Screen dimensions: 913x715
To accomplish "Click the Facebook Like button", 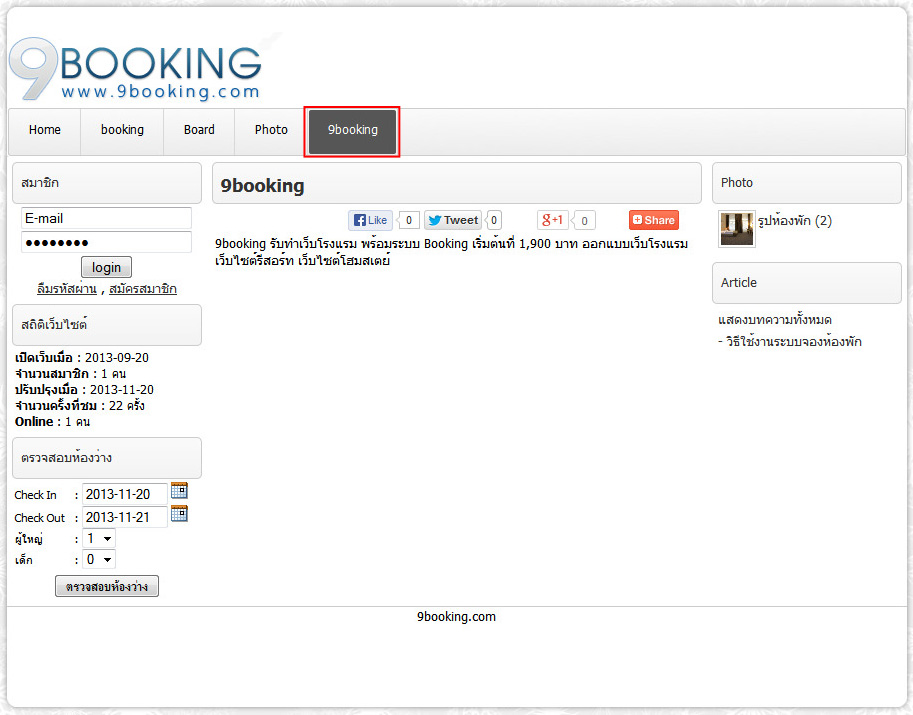I will [370, 220].
